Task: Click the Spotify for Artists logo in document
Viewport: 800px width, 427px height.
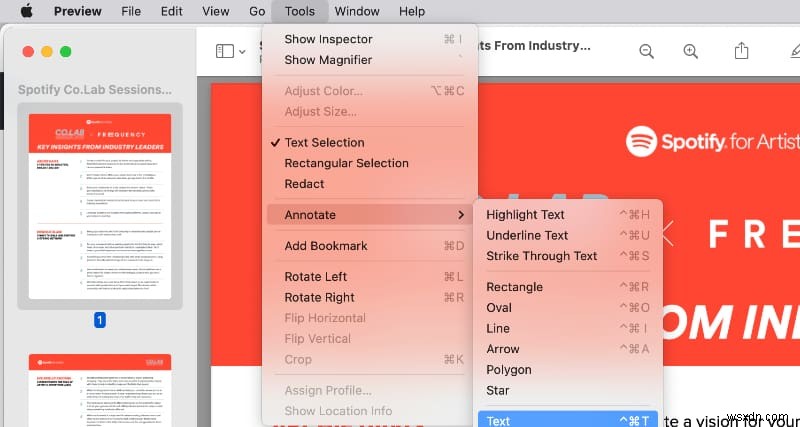Action: [713, 141]
